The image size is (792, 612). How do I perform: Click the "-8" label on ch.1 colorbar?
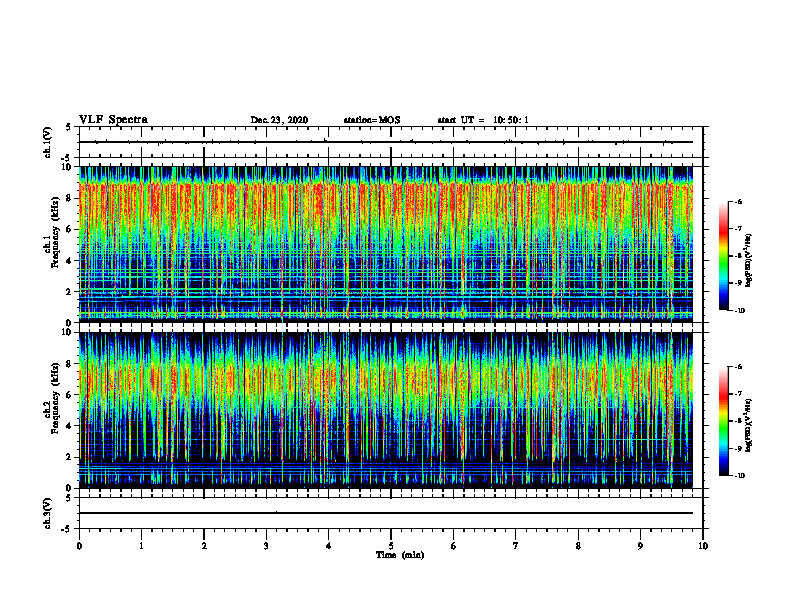(x=738, y=256)
